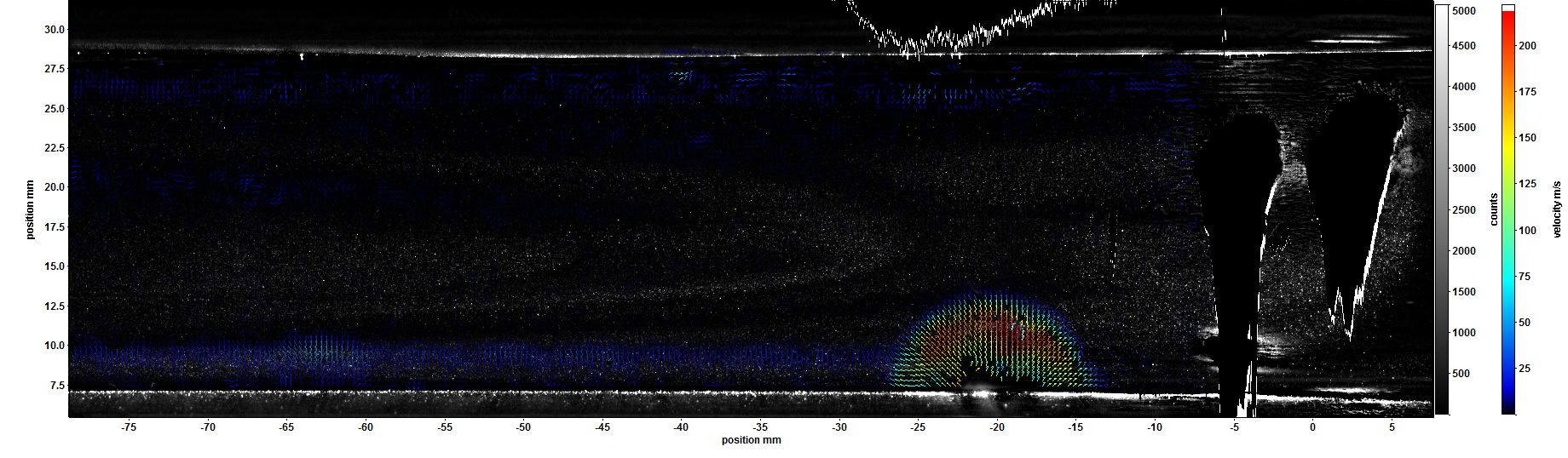The image size is (1568, 458).
Task: Click the '5000' counts scale value
Action: click(1464, 11)
